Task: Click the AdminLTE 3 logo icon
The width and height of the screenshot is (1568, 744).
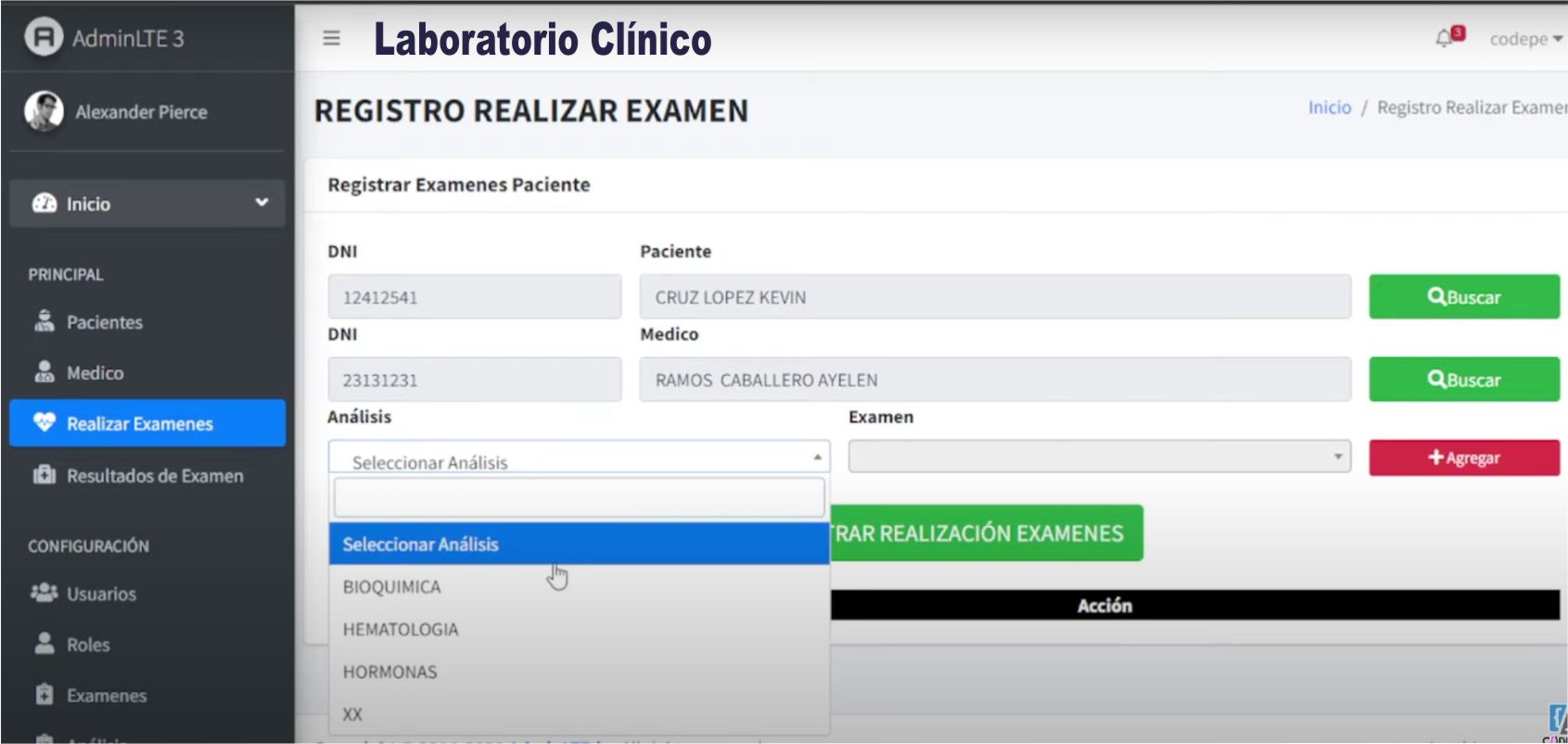Action: click(x=43, y=37)
